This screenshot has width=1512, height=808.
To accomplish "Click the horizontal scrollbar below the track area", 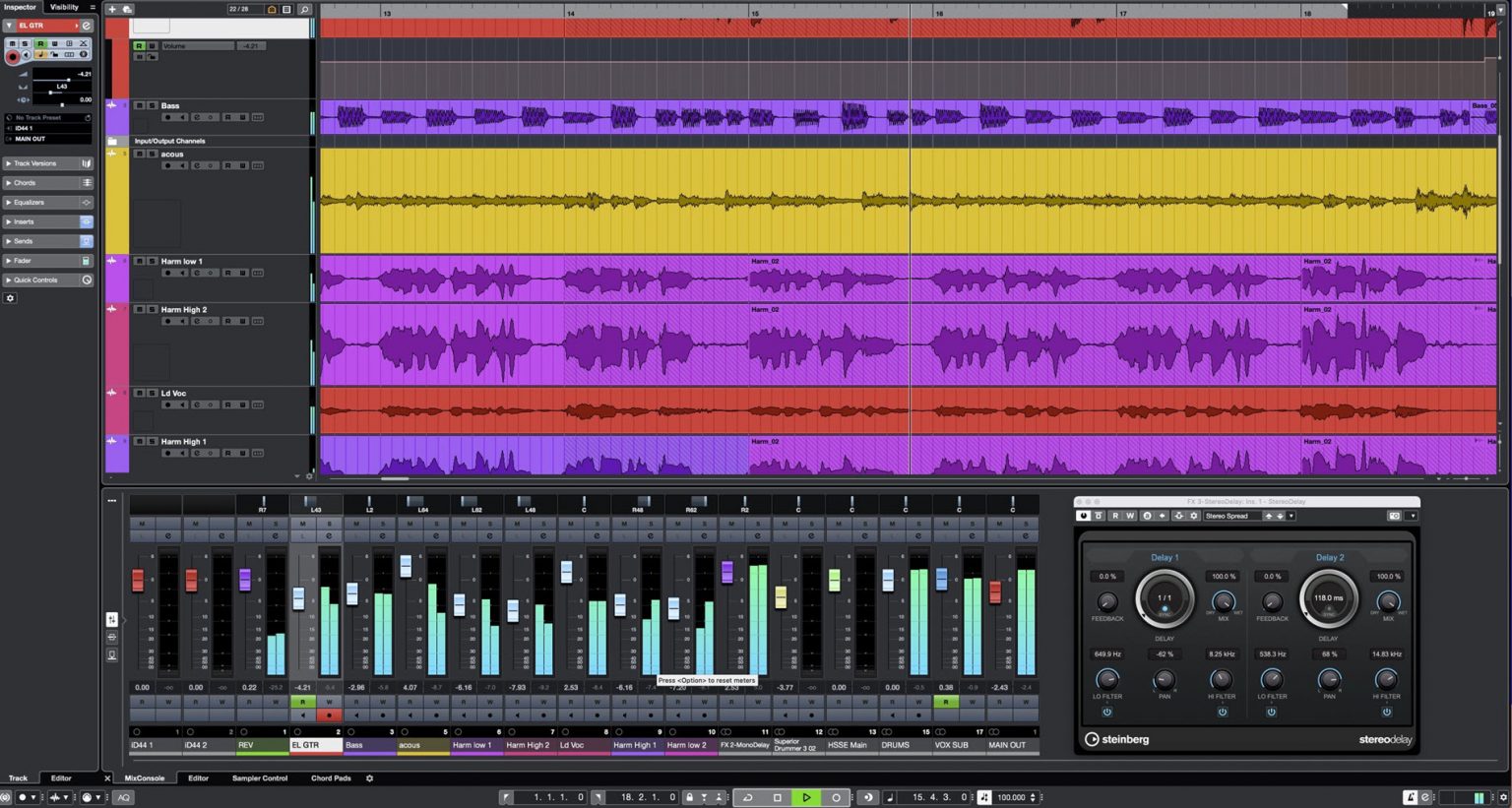I will click(394, 478).
